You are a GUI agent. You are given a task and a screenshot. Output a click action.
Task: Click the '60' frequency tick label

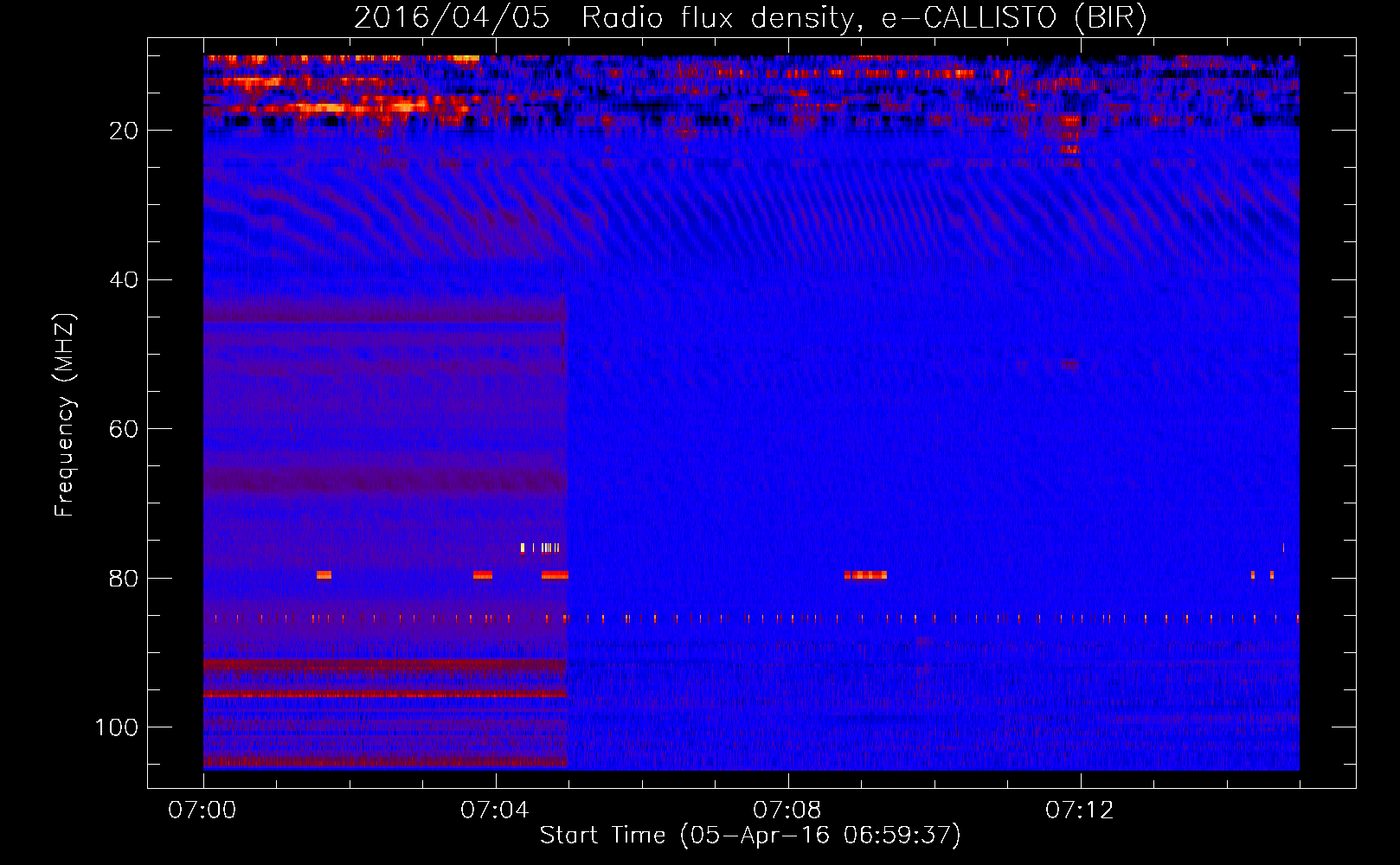coord(124,429)
